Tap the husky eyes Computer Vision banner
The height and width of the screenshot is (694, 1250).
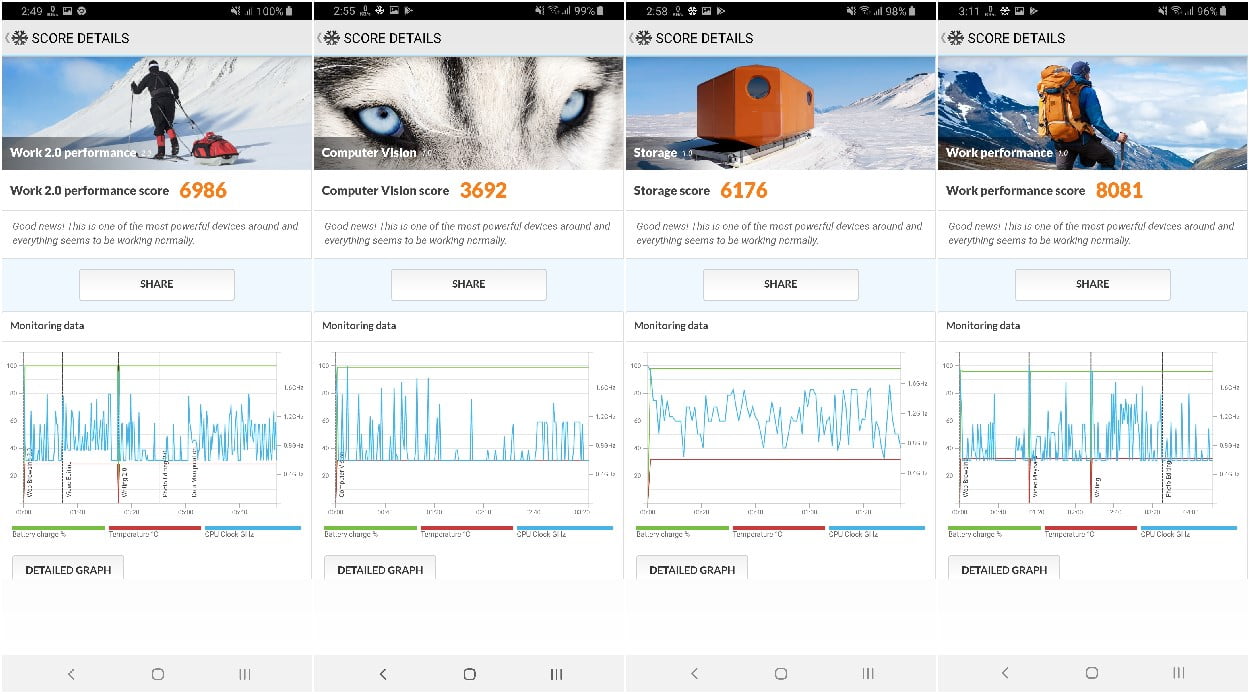coord(468,112)
